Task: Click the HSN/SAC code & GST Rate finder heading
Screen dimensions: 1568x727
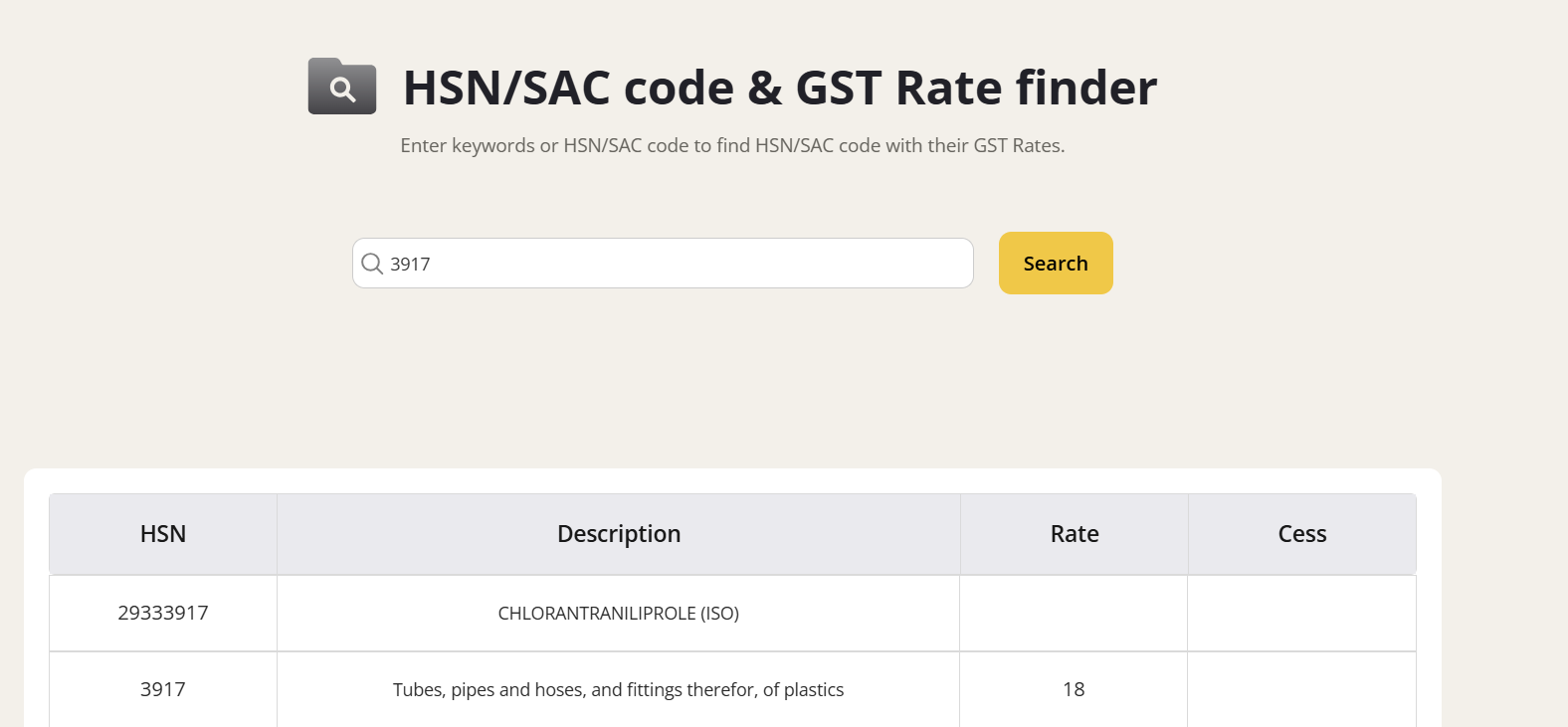Action: [779, 88]
